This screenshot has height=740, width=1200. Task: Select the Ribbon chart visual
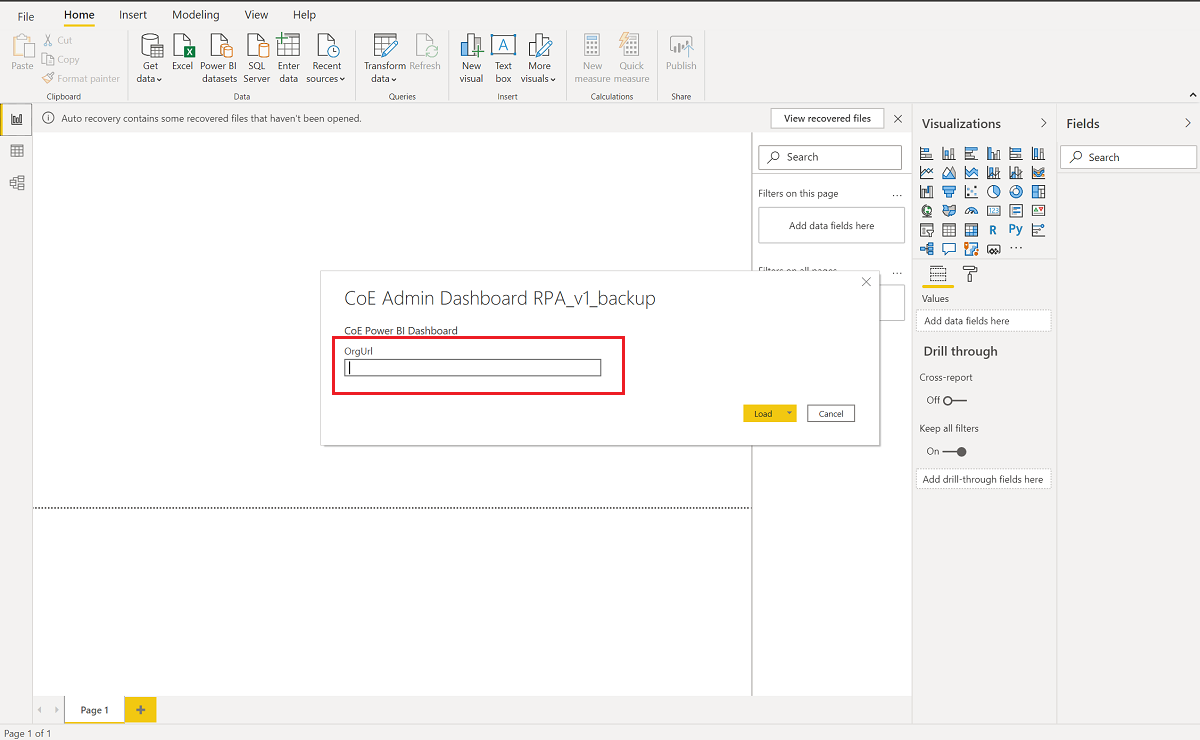point(1038,172)
